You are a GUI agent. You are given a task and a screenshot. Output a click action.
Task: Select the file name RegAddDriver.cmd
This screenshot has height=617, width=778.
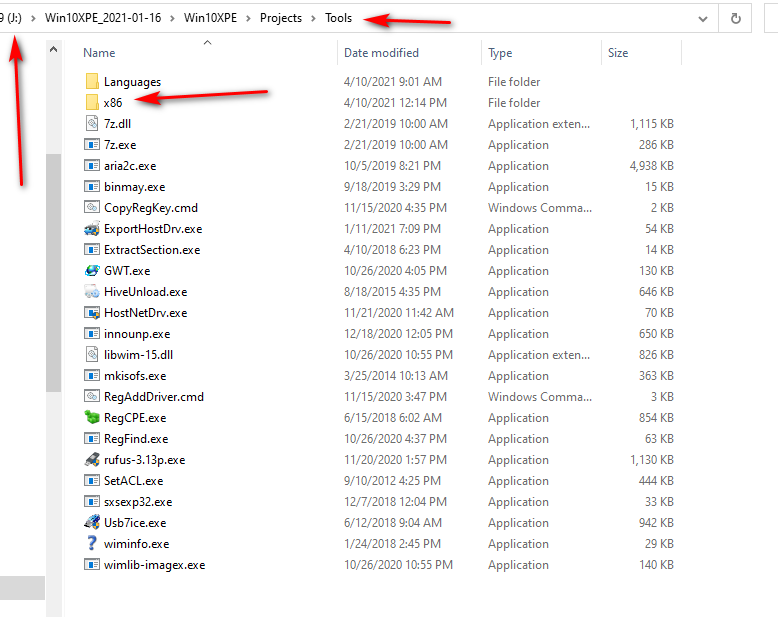pyautogui.click(x=154, y=397)
